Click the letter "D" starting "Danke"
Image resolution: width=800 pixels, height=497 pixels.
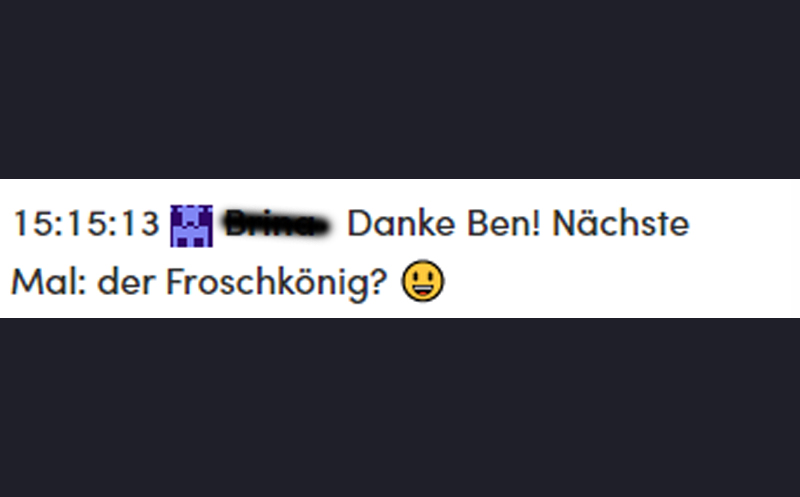pos(358,223)
